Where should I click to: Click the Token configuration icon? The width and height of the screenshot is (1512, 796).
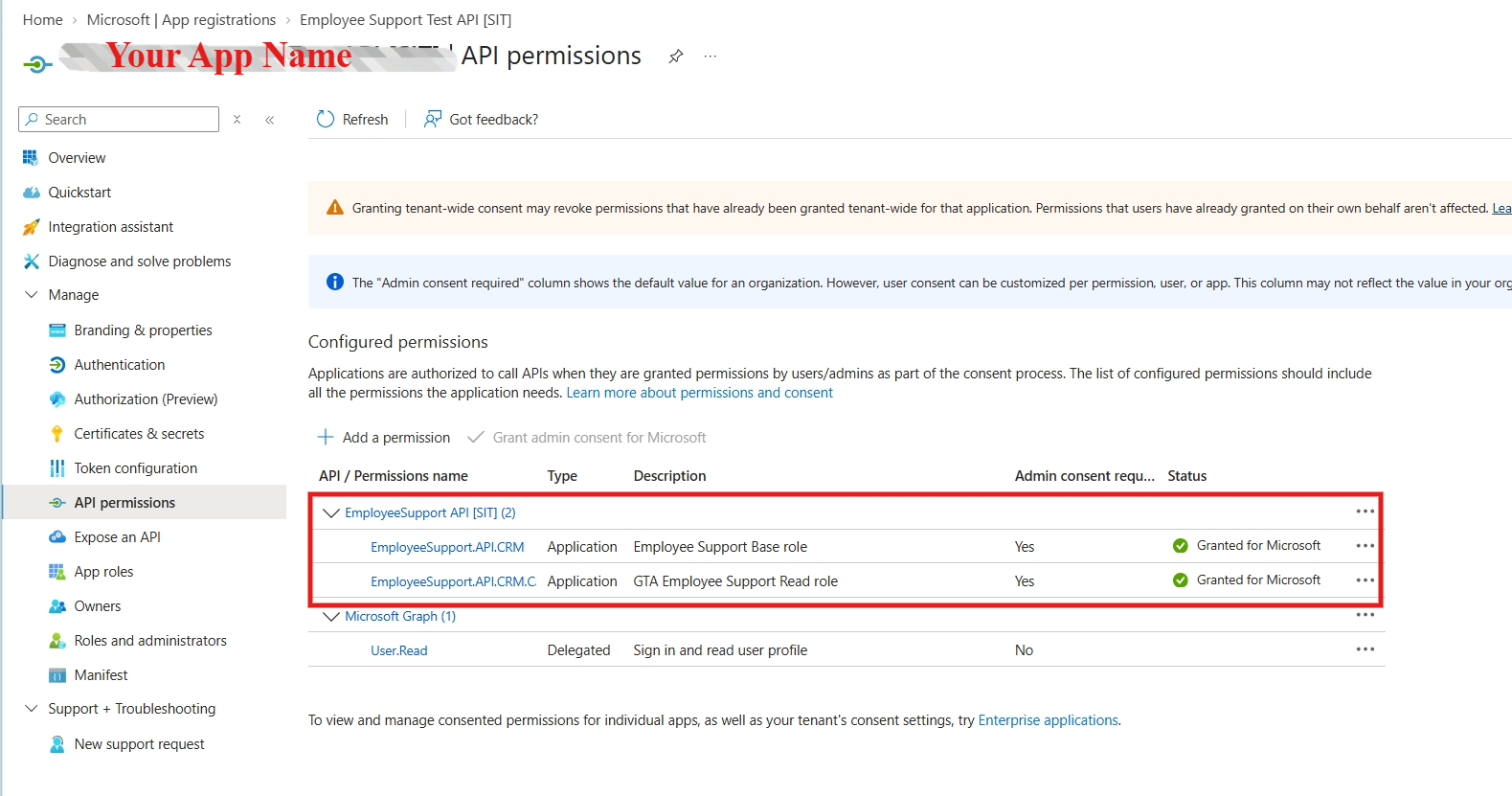(56, 468)
